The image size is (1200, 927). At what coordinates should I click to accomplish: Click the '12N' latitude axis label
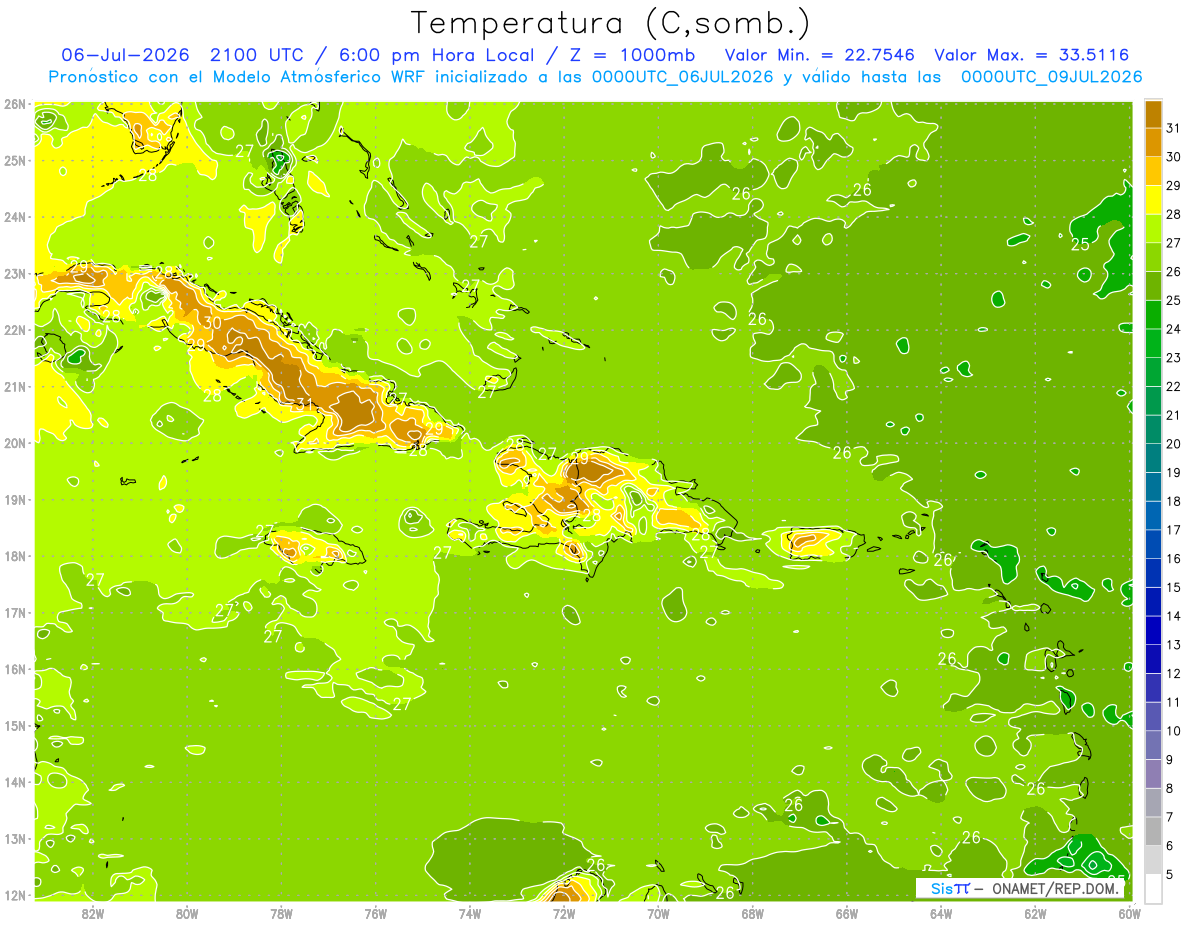point(15,896)
